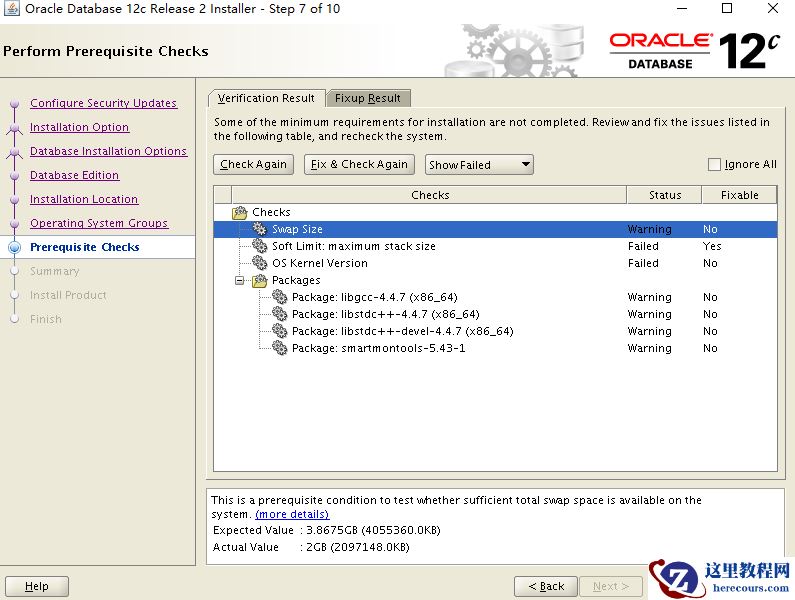Click the gear icon beside smartmontools-5.43-1

pyautogui.click(x=279, y=348)
